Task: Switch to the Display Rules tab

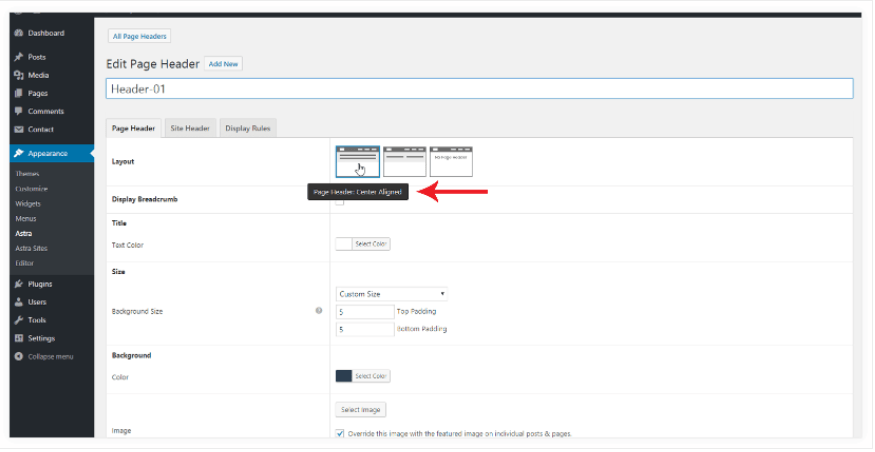Action: click(x=248, y=128)
